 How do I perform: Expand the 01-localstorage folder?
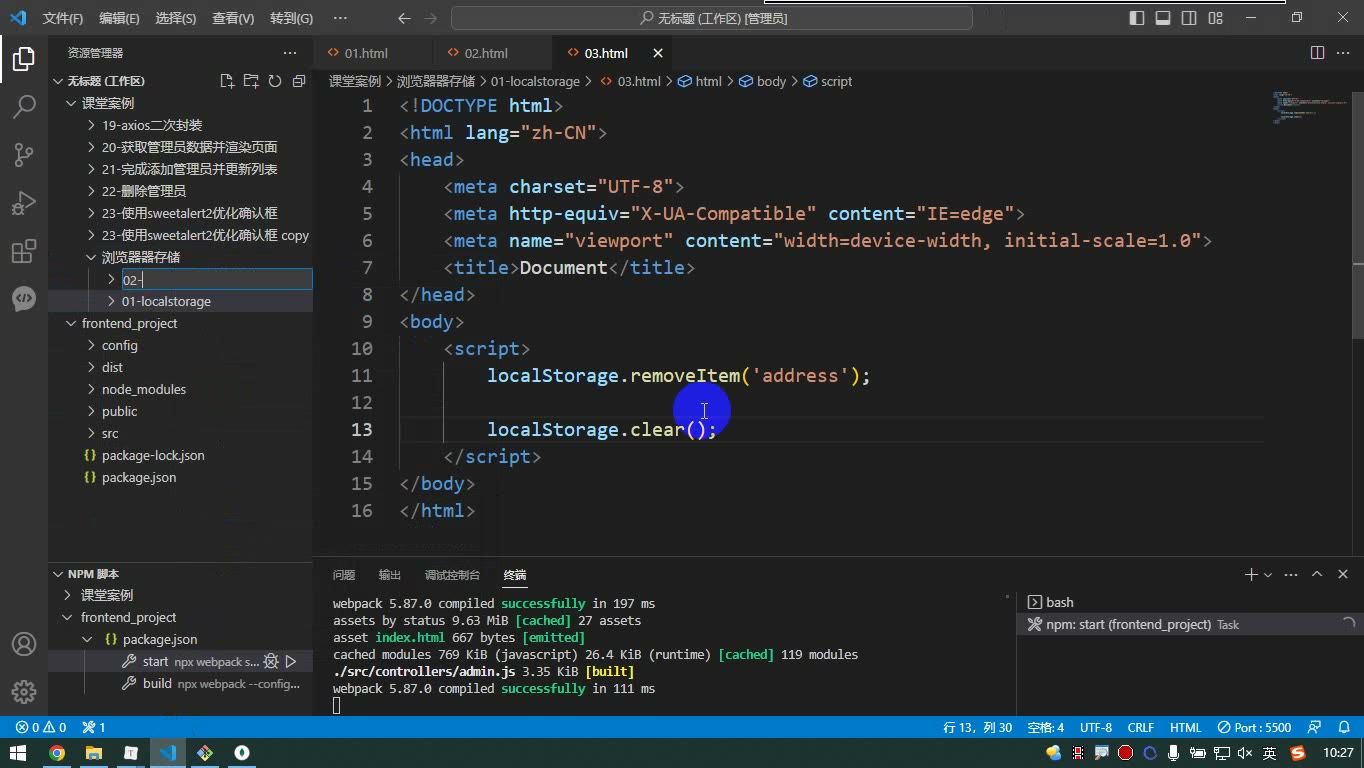pyautogui.click(x=166, y=301)
